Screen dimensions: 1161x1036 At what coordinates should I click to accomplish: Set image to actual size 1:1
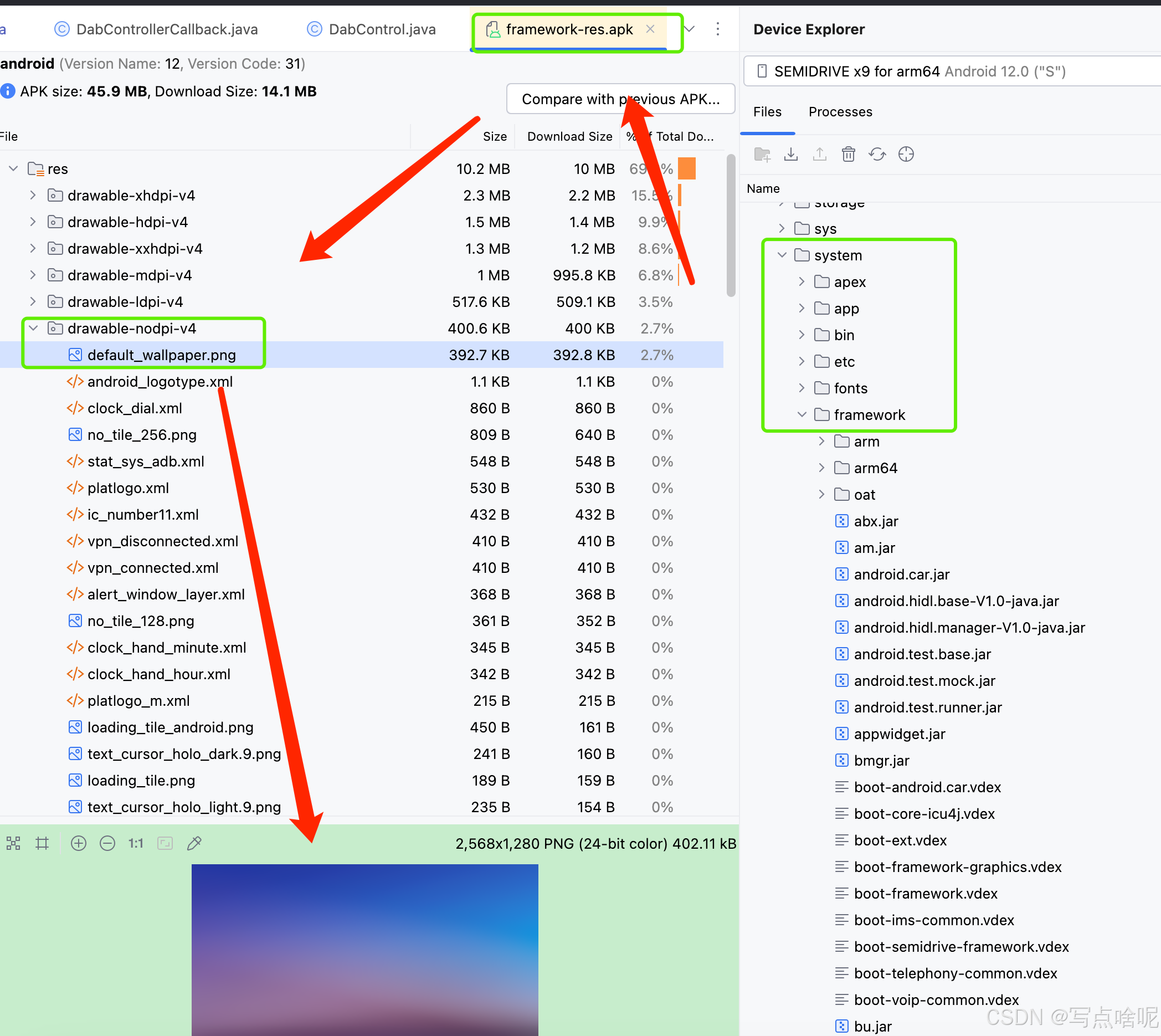pos(136,843)
